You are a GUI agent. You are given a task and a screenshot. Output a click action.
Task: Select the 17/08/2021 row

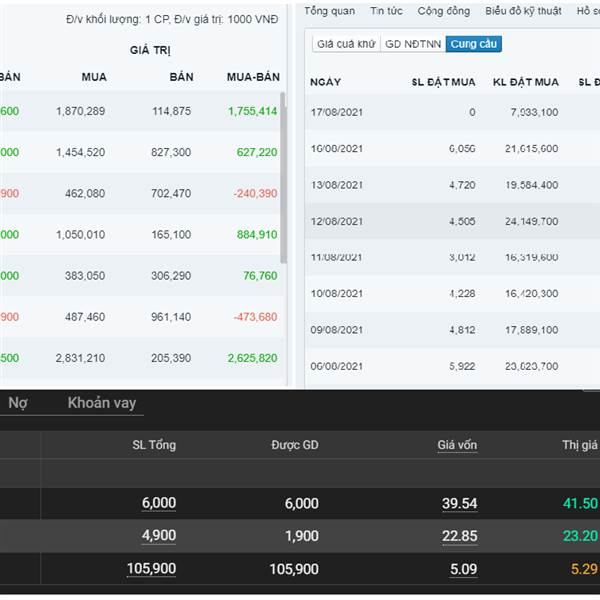[450, 112]
